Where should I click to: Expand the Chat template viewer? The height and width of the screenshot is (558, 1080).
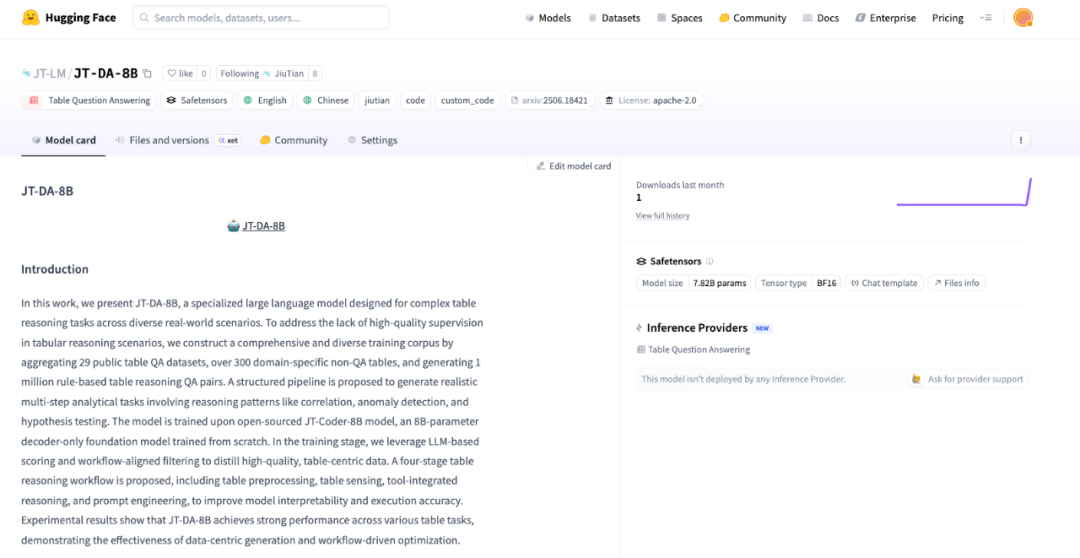click(x=884, y=283)
